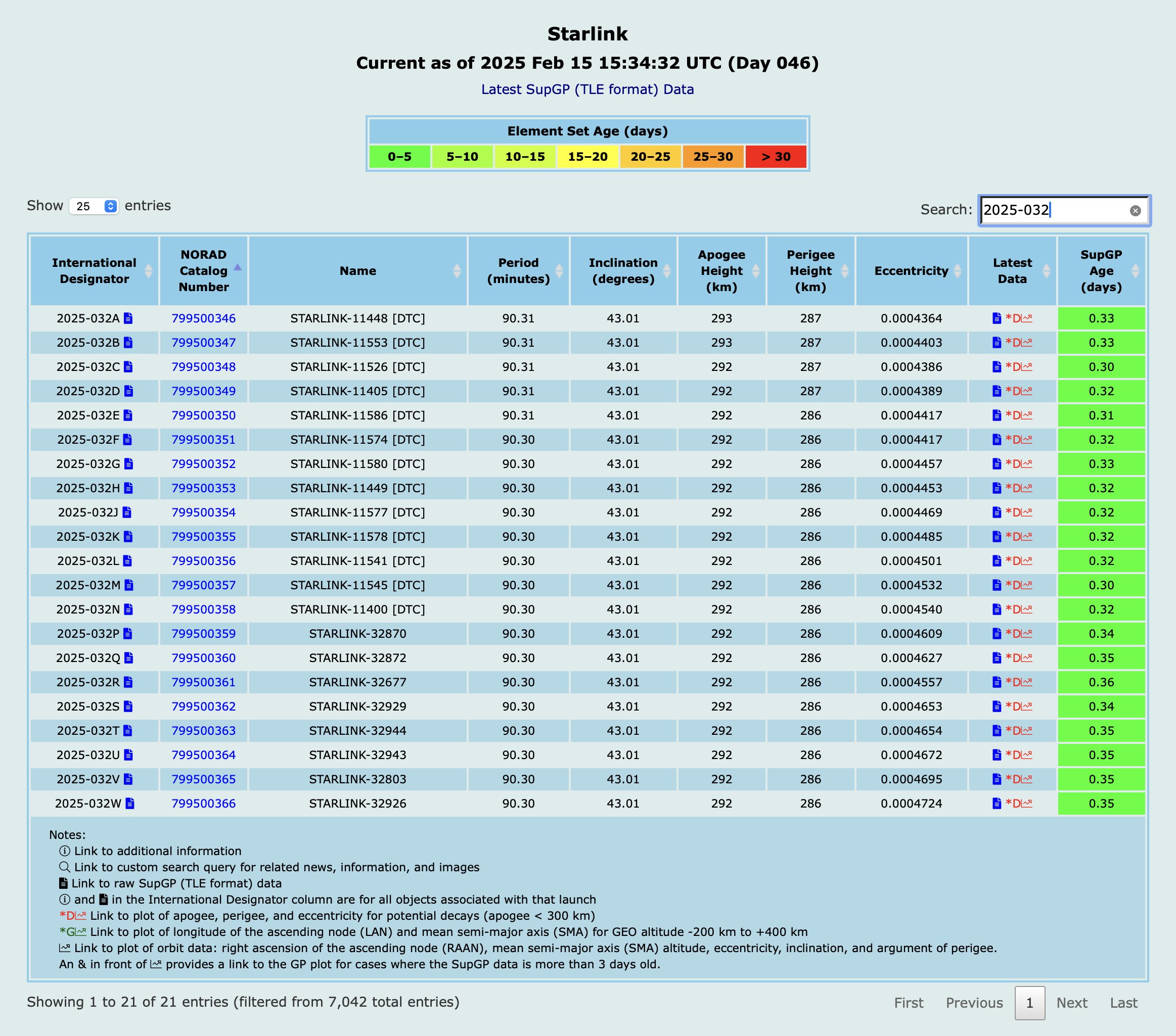
Task: Open launch TLE file icon beside 2025-032Q
Action: click(x=129, y=657)
